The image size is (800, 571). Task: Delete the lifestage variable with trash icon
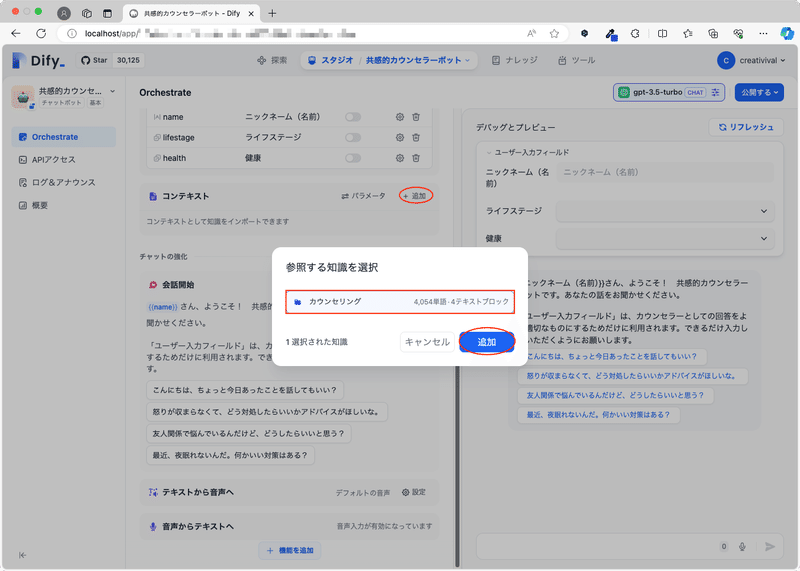[x=416, y=137]
